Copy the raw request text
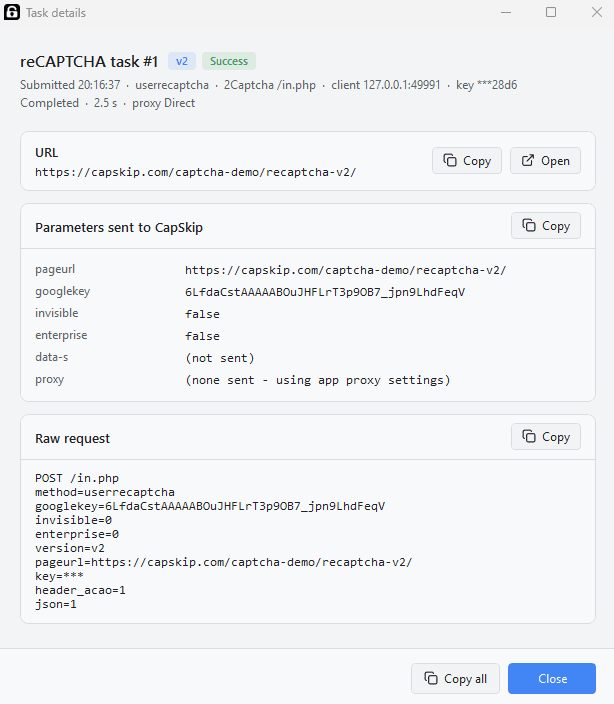The height and width of the screenshot is (704, 614). click(x=546, y=437)
